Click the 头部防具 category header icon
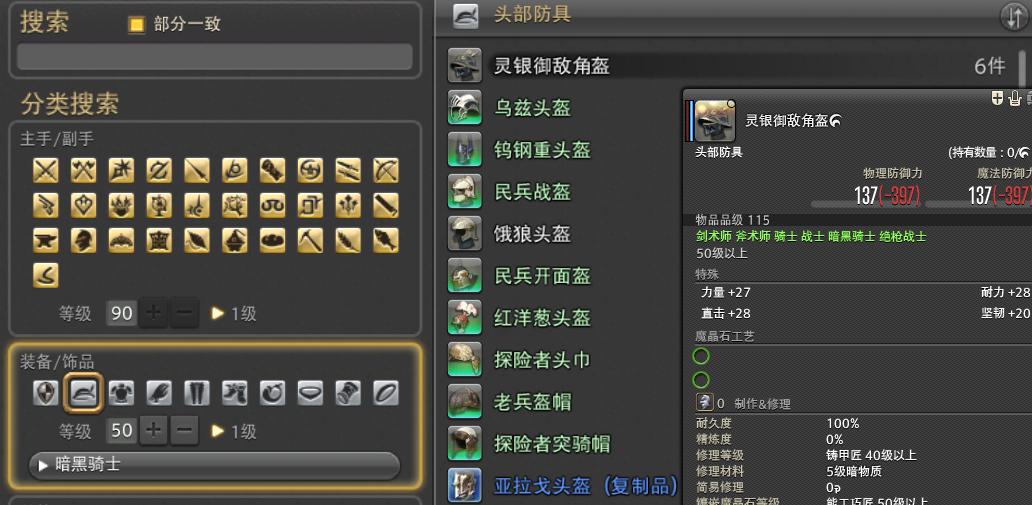Image resolution: width=1032 pixels, height=505 pixels. (466, 16)
